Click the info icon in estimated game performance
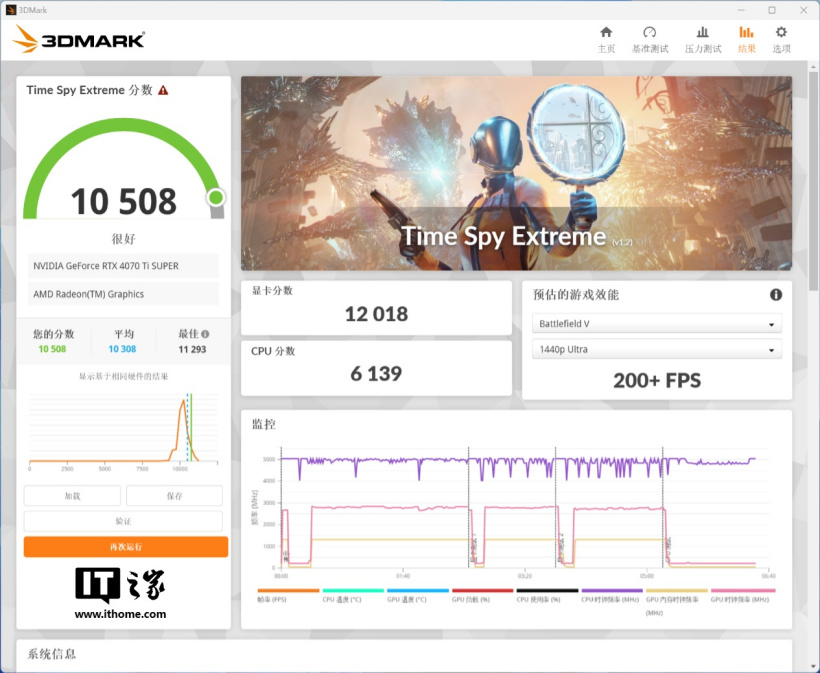The image size is (820, 673). [776, 295]
